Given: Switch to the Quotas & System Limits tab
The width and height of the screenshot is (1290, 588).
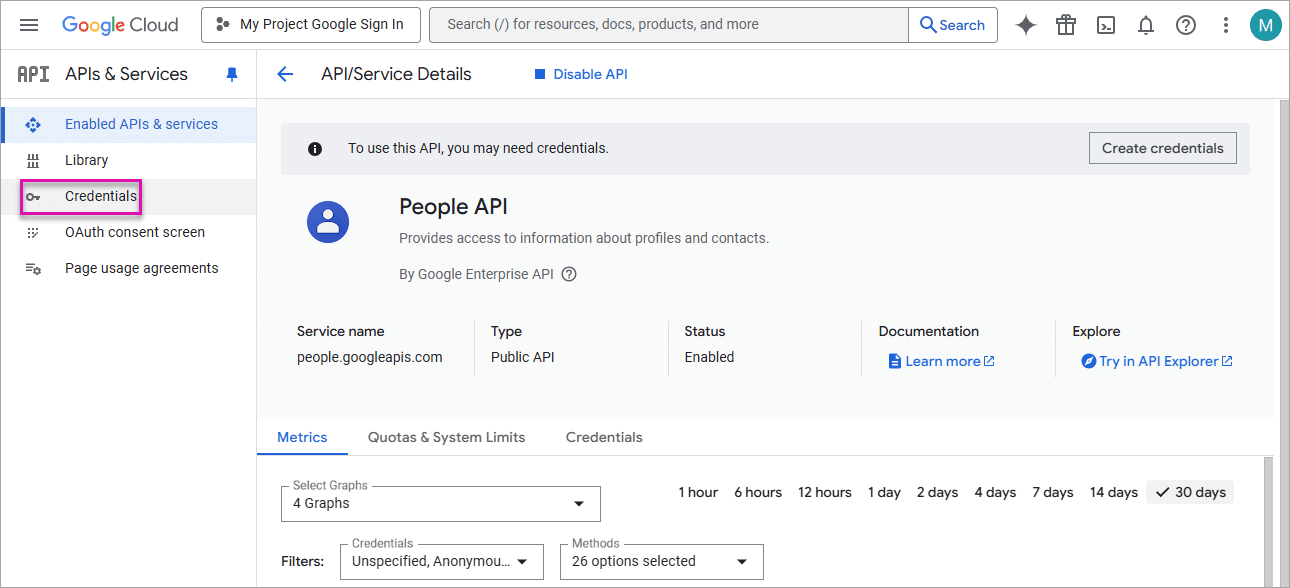Looking at the screenshot, I should tap(446, 437).
